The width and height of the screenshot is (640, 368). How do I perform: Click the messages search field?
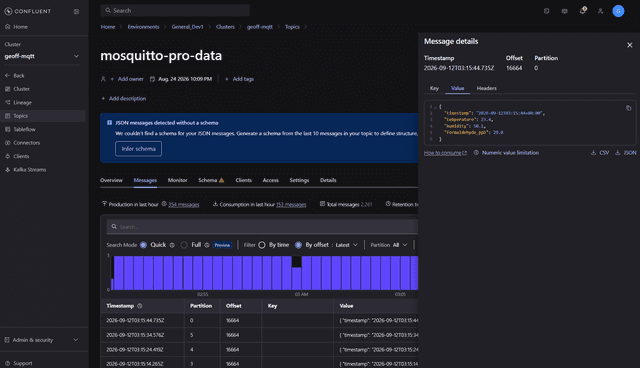tap(262, 227)
